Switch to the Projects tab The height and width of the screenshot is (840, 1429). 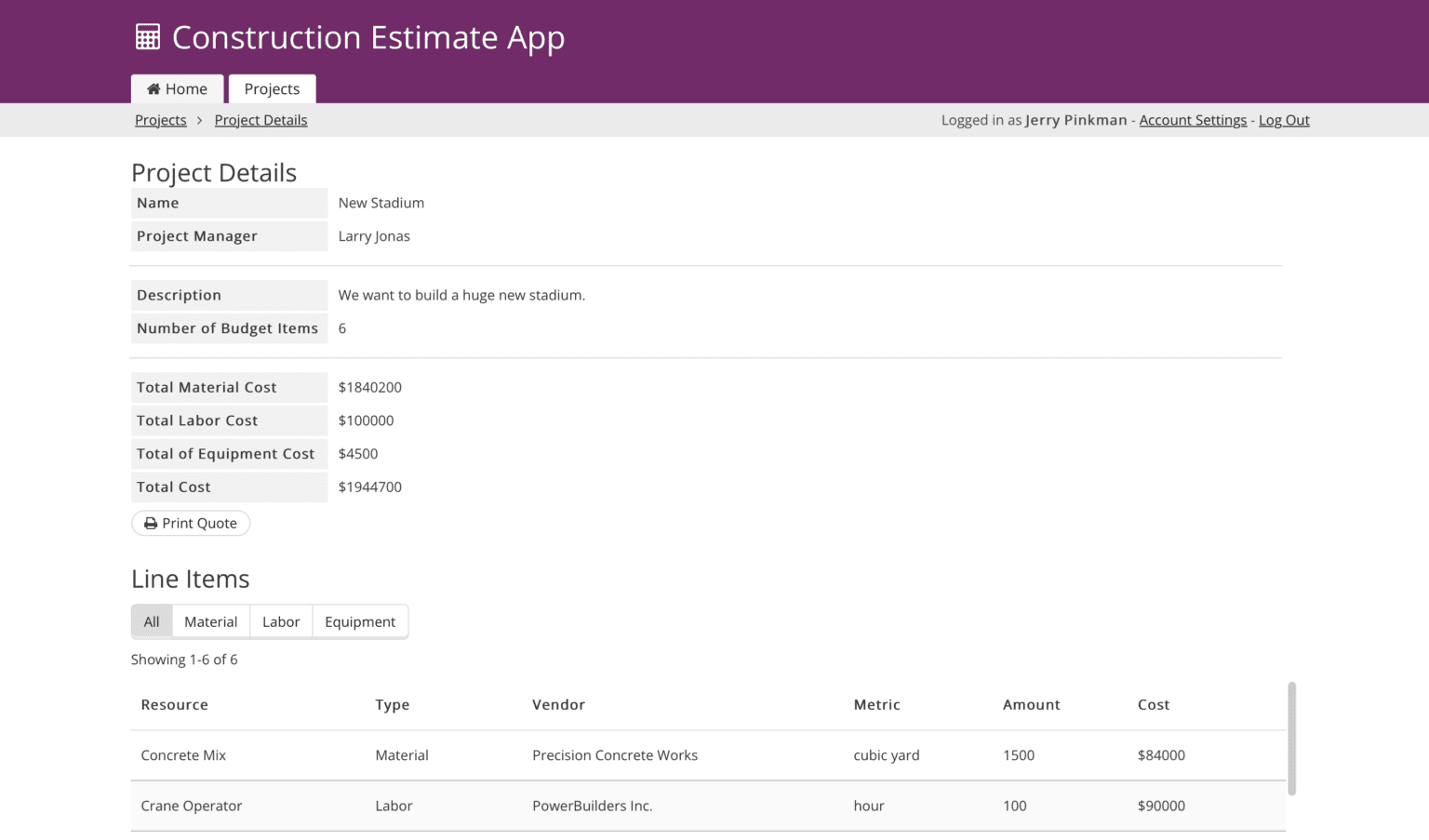click(x=272, y=88)
